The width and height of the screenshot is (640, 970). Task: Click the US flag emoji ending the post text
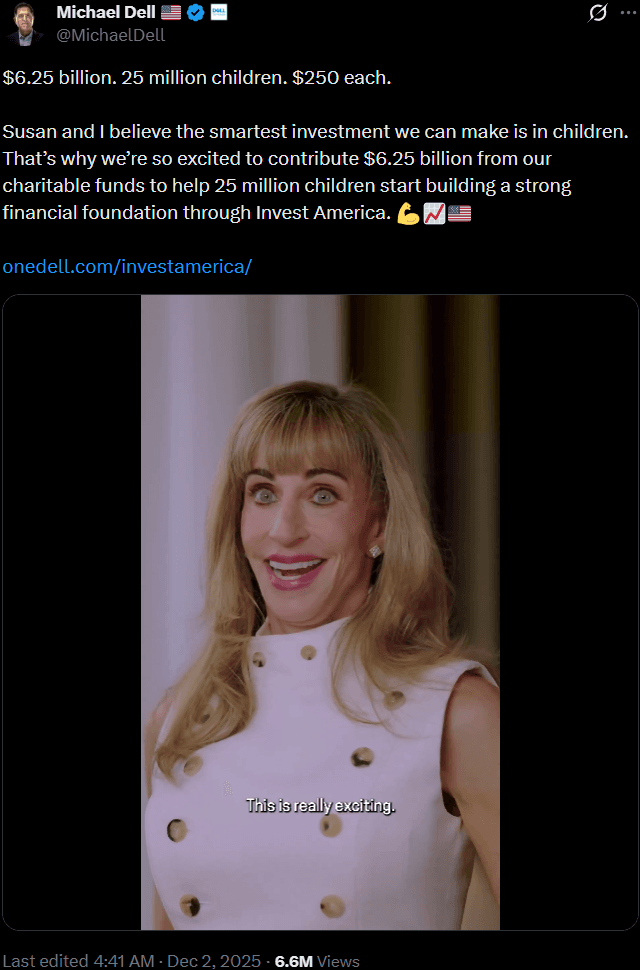459,212
